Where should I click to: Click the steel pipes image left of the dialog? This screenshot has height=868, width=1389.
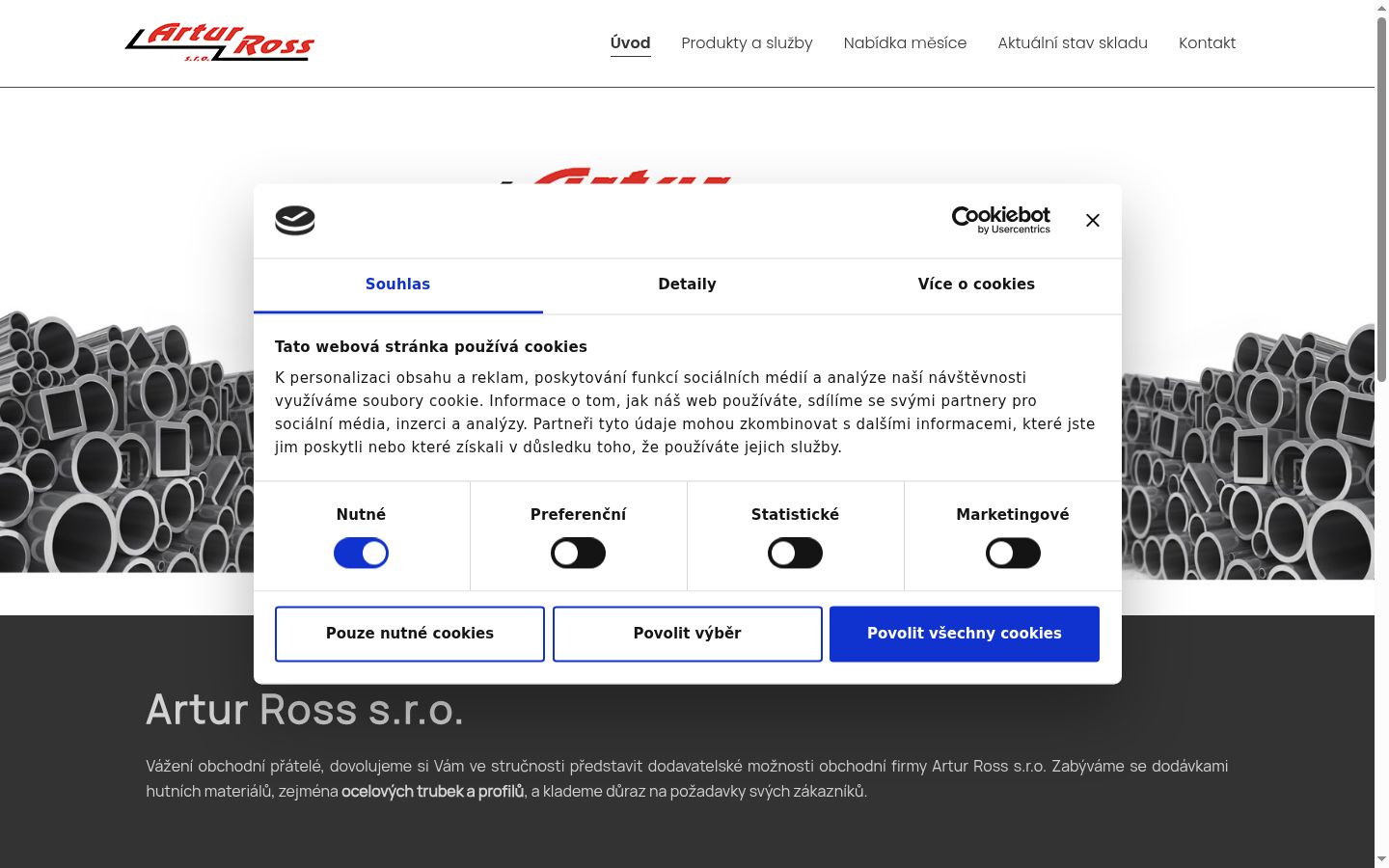click(x=126, y=442)
